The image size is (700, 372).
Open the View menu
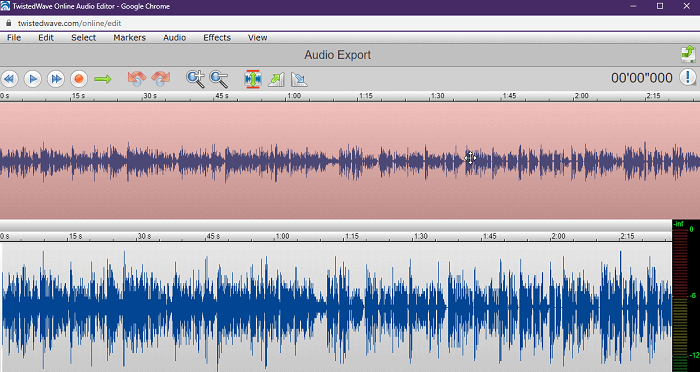coord(258,38)
